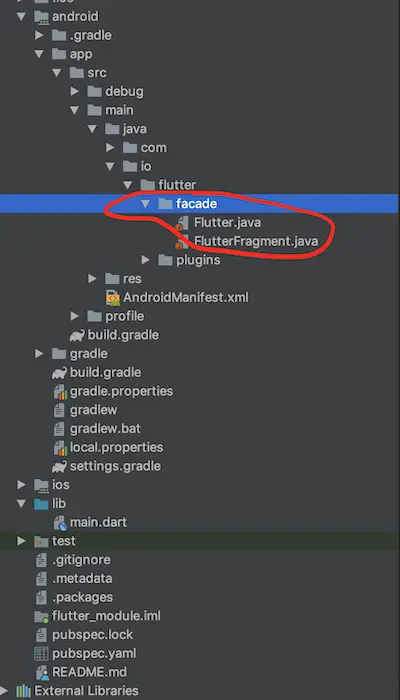
Task: Click the flutter_module.iml module icon
Action: pos(42,616)
